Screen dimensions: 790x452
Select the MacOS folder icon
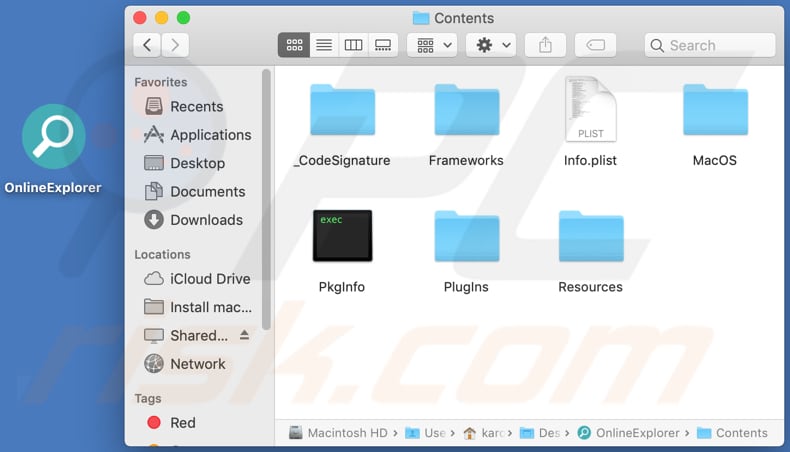click(715, 110)
